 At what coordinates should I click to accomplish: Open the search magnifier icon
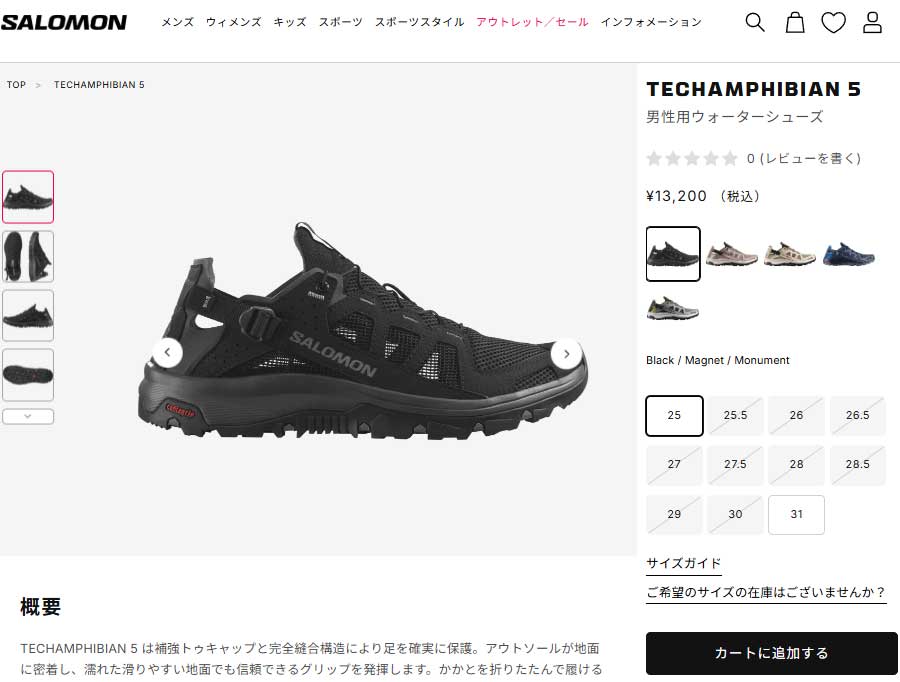coord(755,22)
